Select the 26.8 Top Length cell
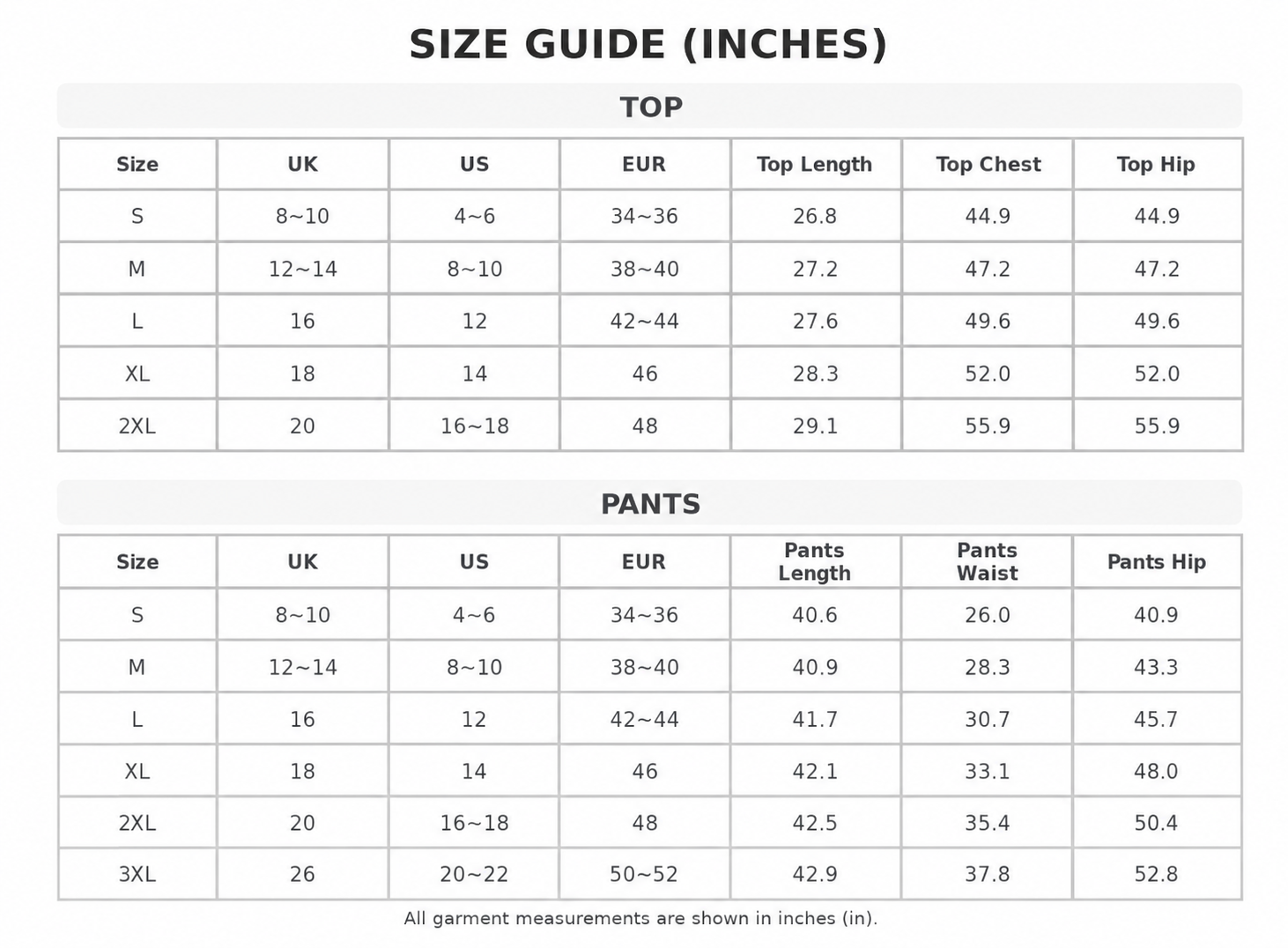1288x948 pixels. click(x=815, y=216)
